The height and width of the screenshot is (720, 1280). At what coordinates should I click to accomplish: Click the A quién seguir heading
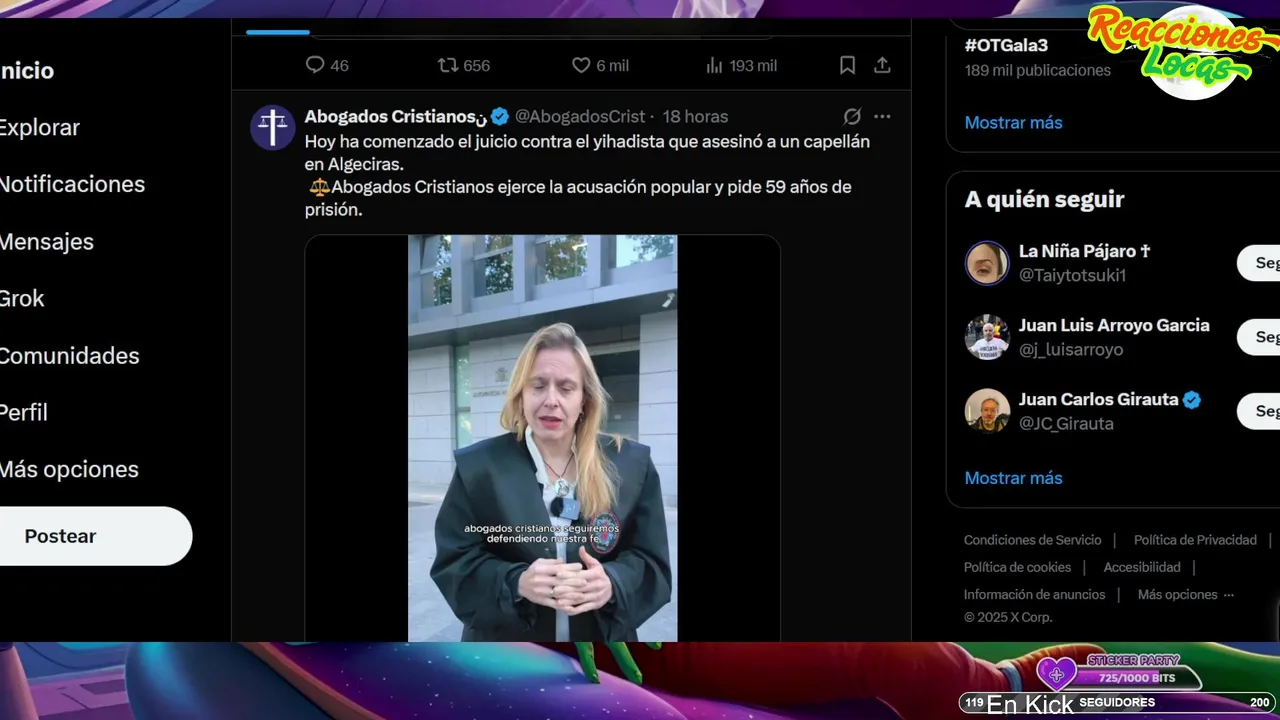click(1044, 199)
